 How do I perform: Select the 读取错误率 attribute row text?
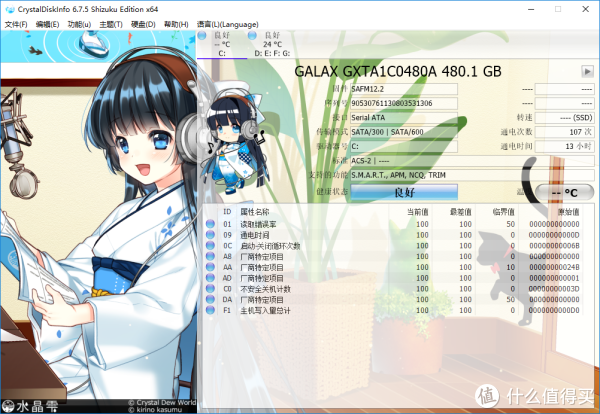pos(258,224)
